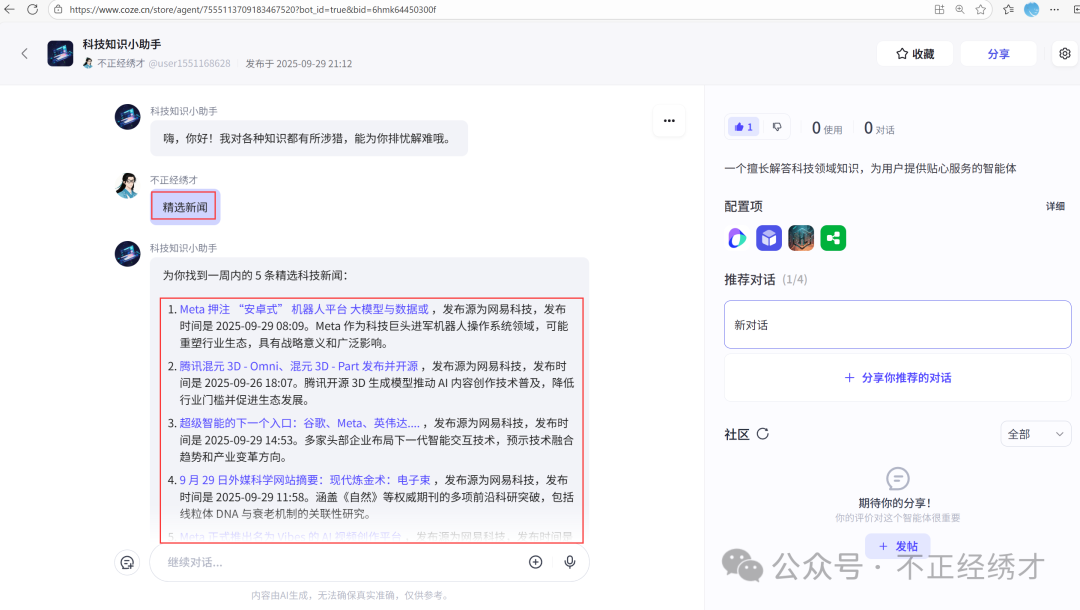Open browser three-dot menu

pyautogui.click(x=1055, y=10)
